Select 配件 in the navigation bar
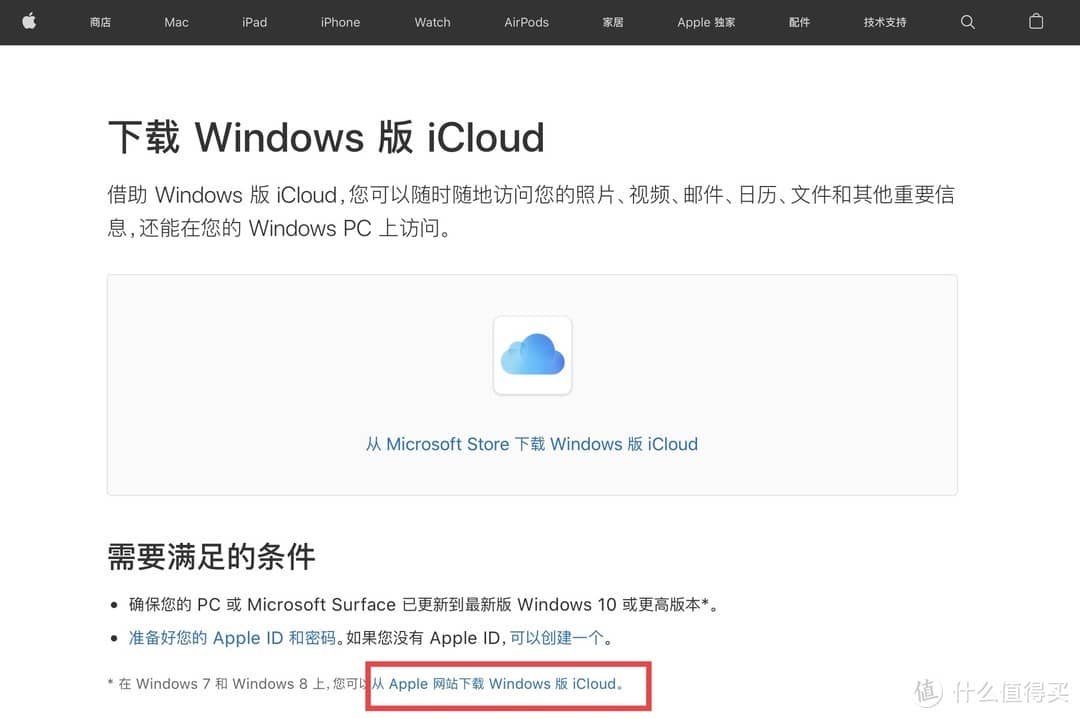This screenshot has height=718, width=1080. (x=799, y=22)
